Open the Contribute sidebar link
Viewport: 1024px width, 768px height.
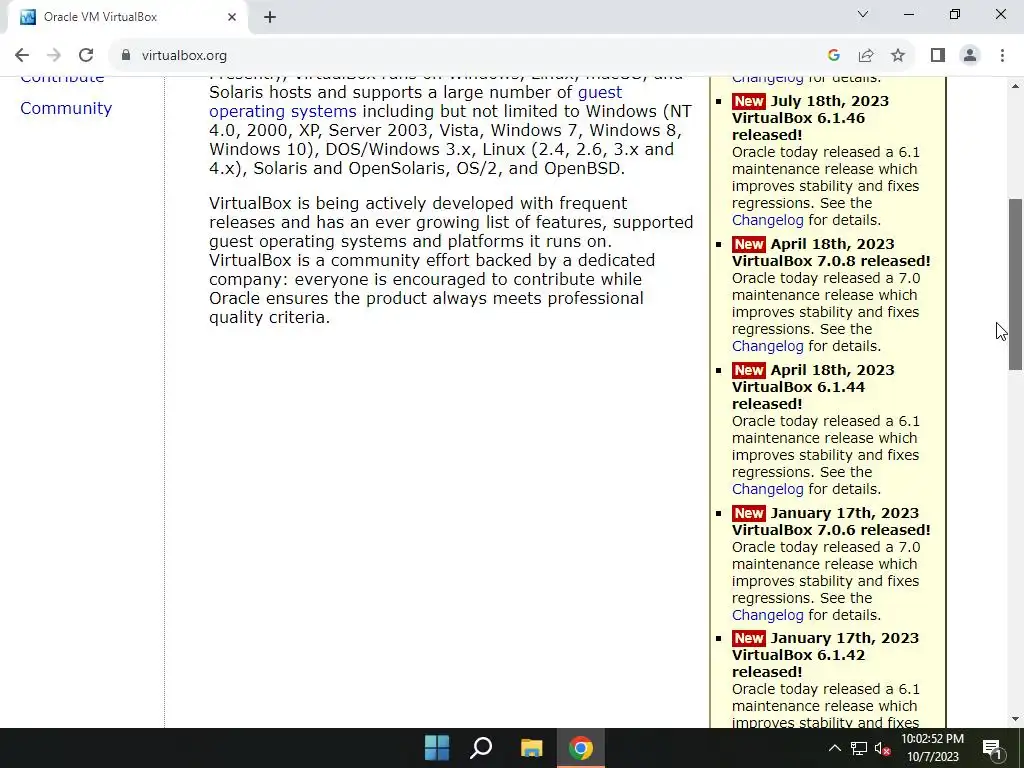coord(62,80)
